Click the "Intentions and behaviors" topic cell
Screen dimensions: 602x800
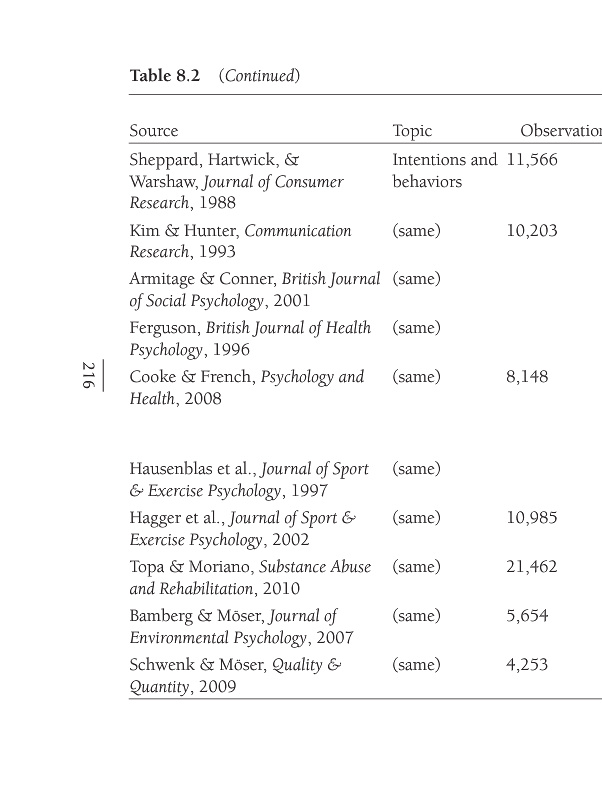point(444,171)
